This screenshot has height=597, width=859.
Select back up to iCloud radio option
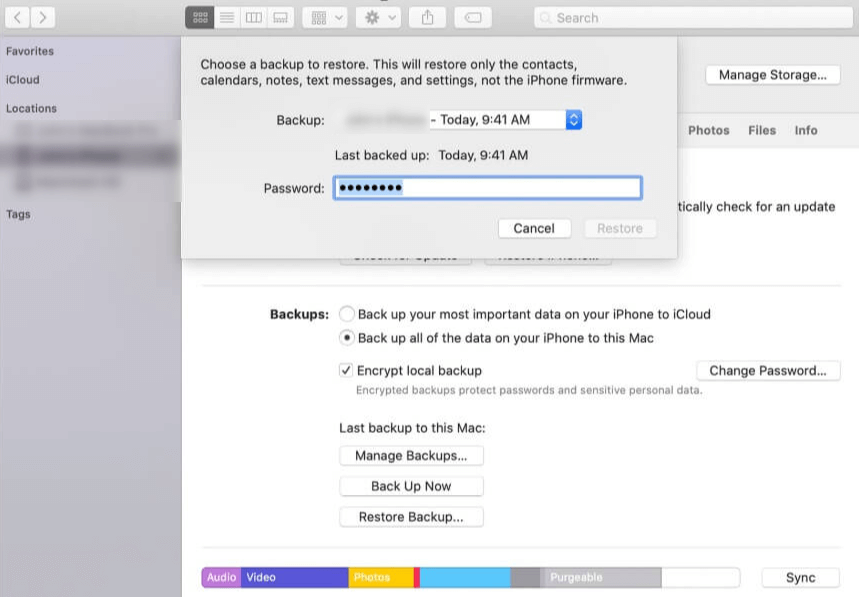pos(347,314)
